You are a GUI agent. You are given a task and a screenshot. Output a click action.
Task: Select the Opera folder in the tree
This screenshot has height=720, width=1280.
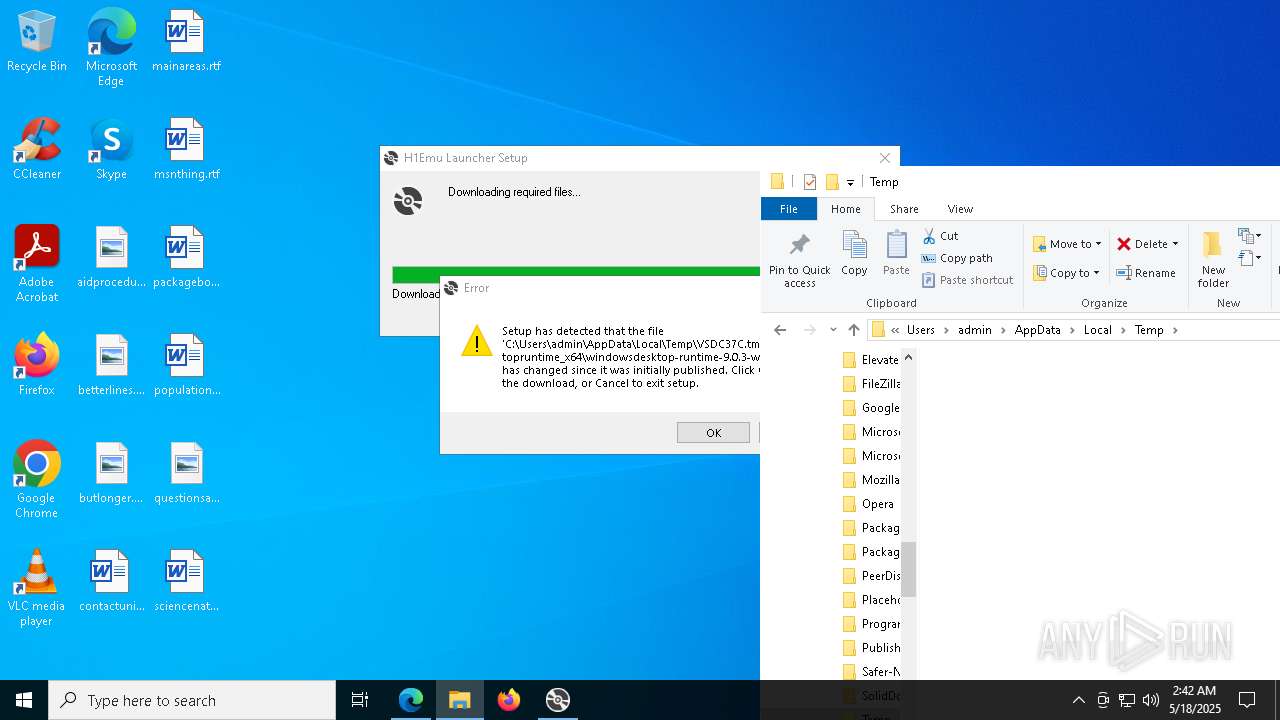click(x=868, y=504)
